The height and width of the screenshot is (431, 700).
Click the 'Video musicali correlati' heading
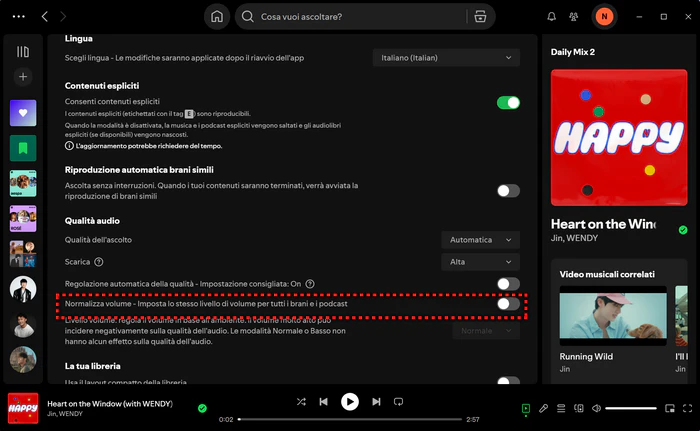607,274
